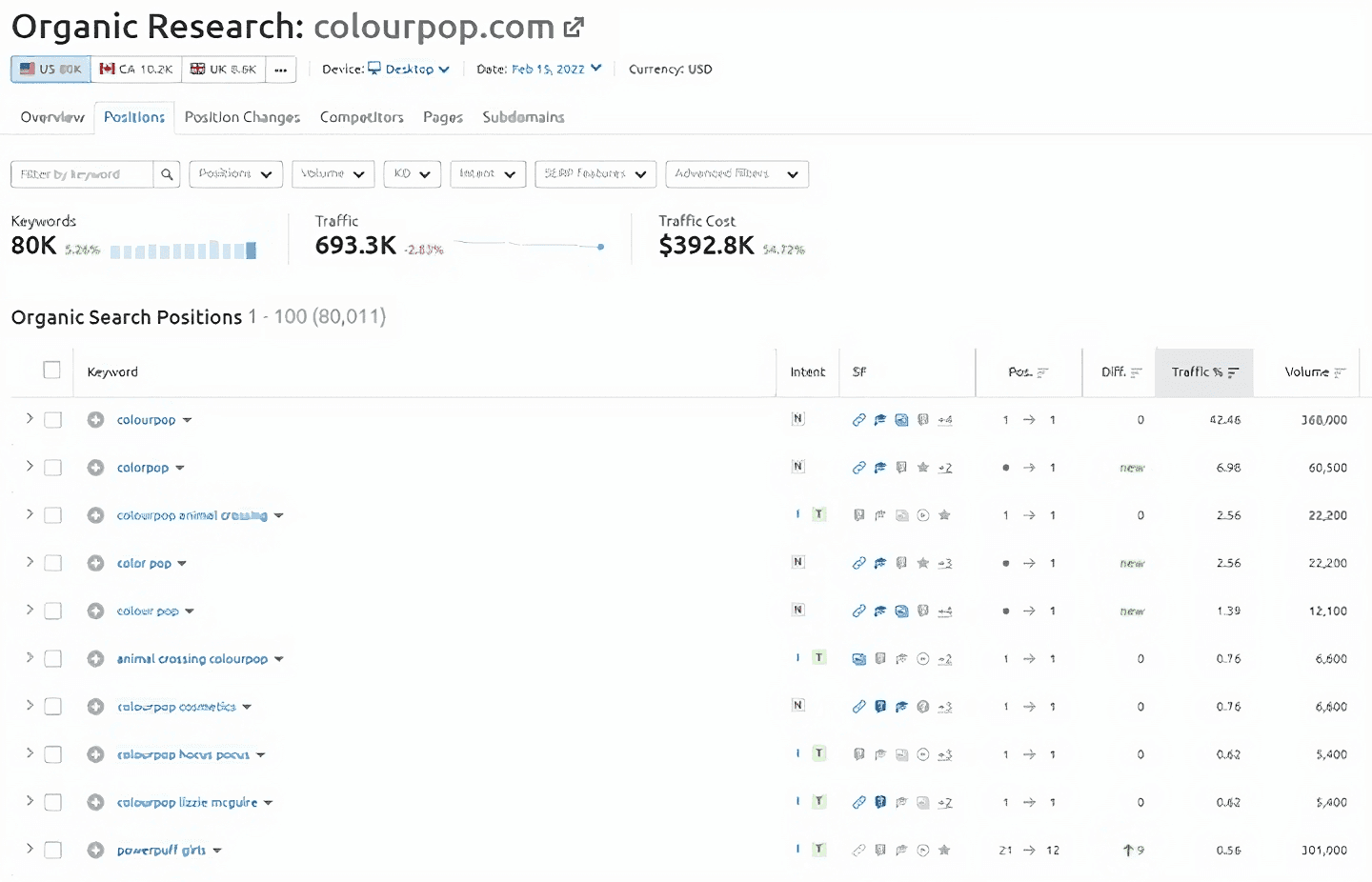This screenshot has width=1372, height=882.
Task: Click sitelinks icon in colourpop lizzie mcguire row
Action: click(858, 802)
